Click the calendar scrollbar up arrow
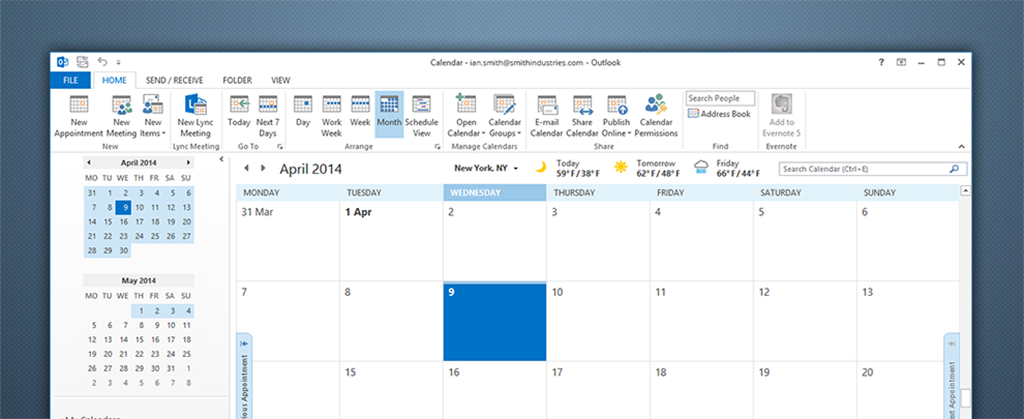The width and height of the screenshot is (1024, 419). [965, 191]
